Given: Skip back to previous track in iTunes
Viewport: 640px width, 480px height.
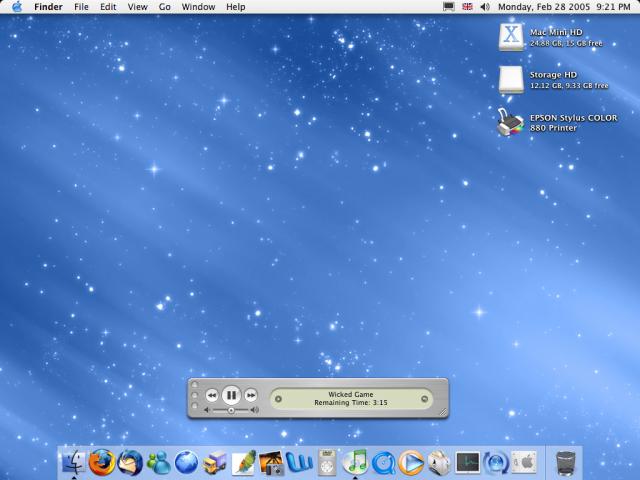Looking at the screenshot, I should point(211,395).
